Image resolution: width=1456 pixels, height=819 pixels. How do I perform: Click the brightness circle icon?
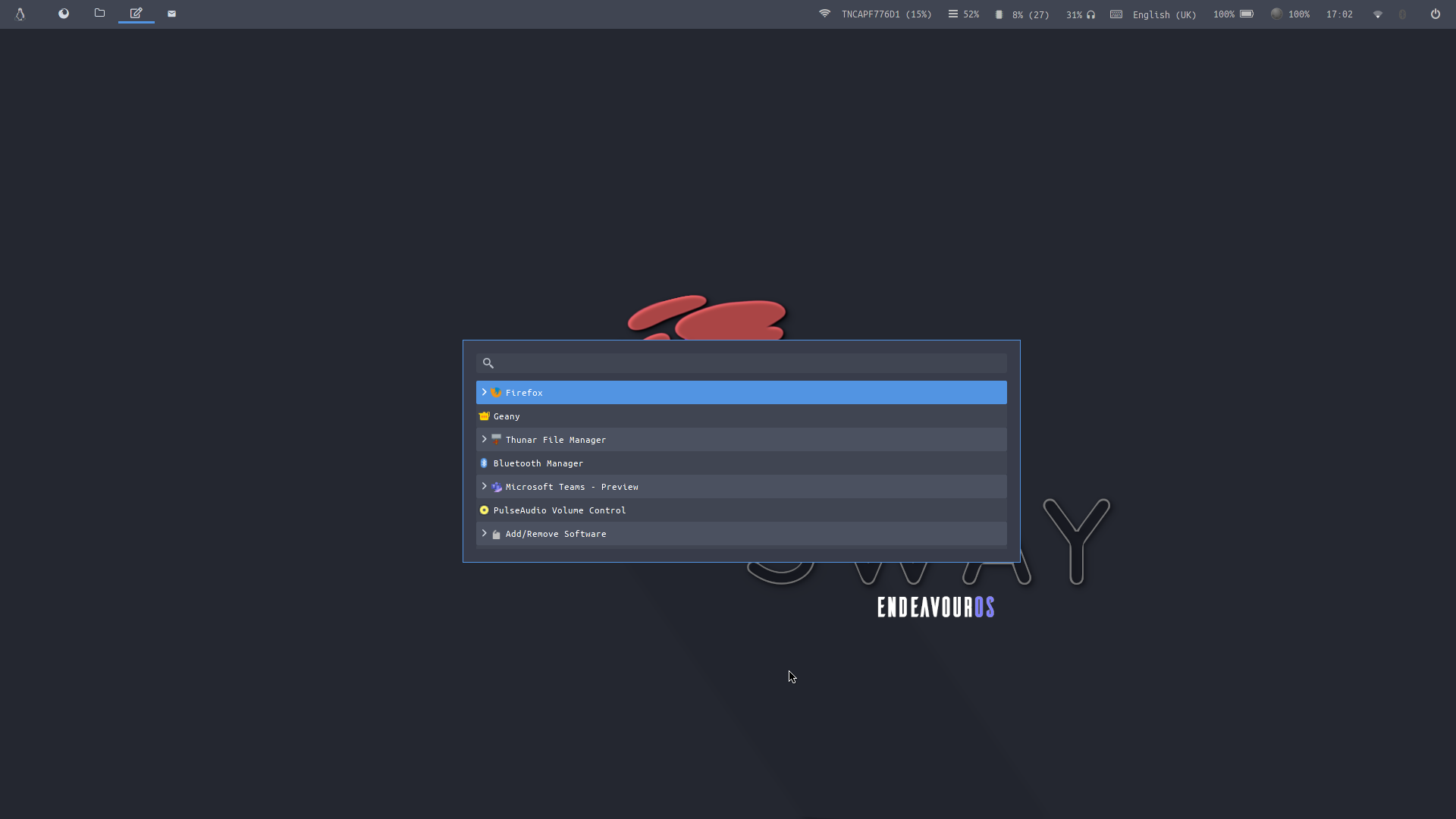(x=1277, y=14)
